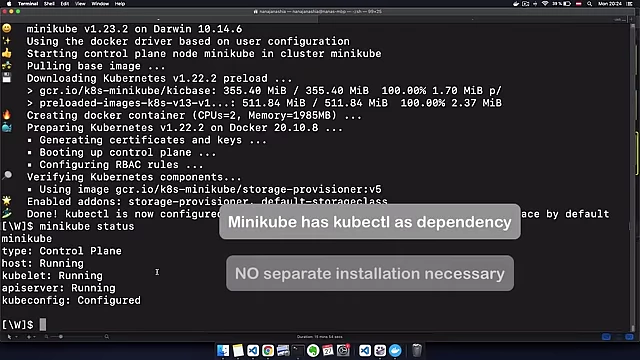Select the pointer tool in bottom toolbar
Viewport: 640px width, 360px height.
[x=9, y=337]
